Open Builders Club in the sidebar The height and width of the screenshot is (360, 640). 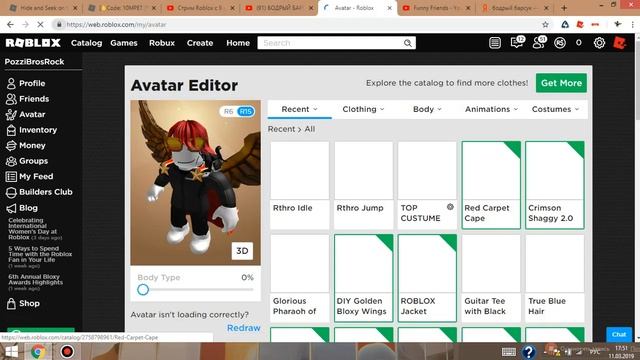(x=39, y=192)
